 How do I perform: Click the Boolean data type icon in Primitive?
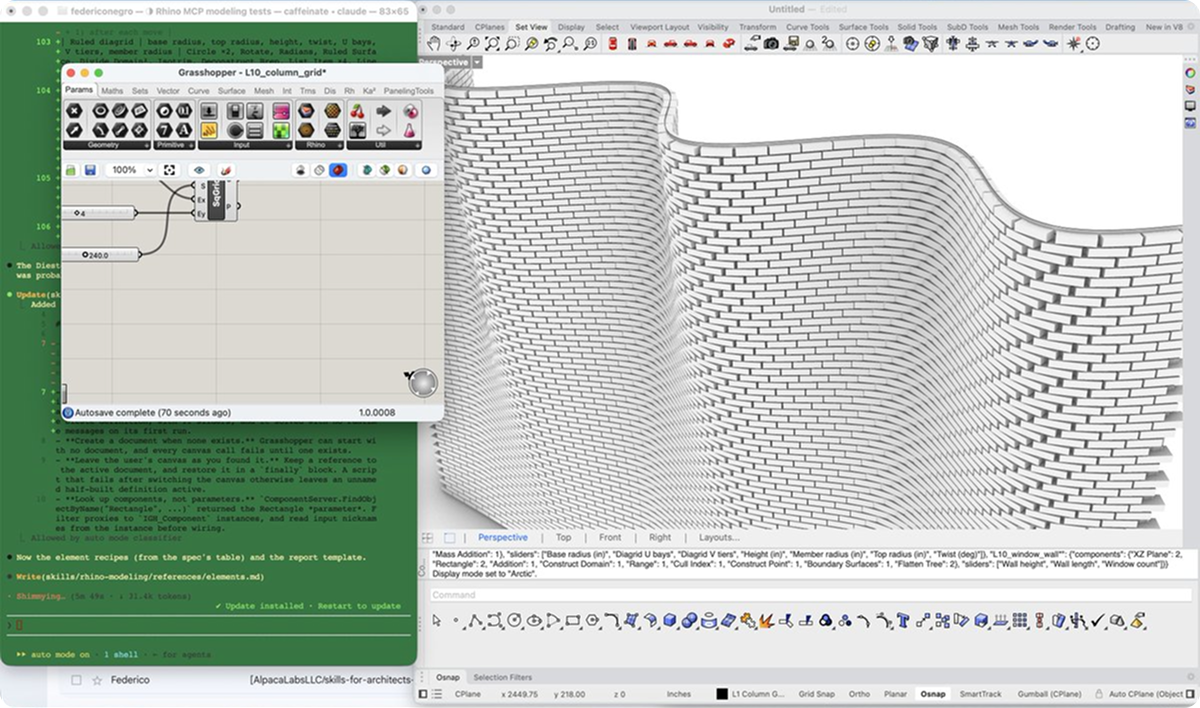[x=164, y=110]
